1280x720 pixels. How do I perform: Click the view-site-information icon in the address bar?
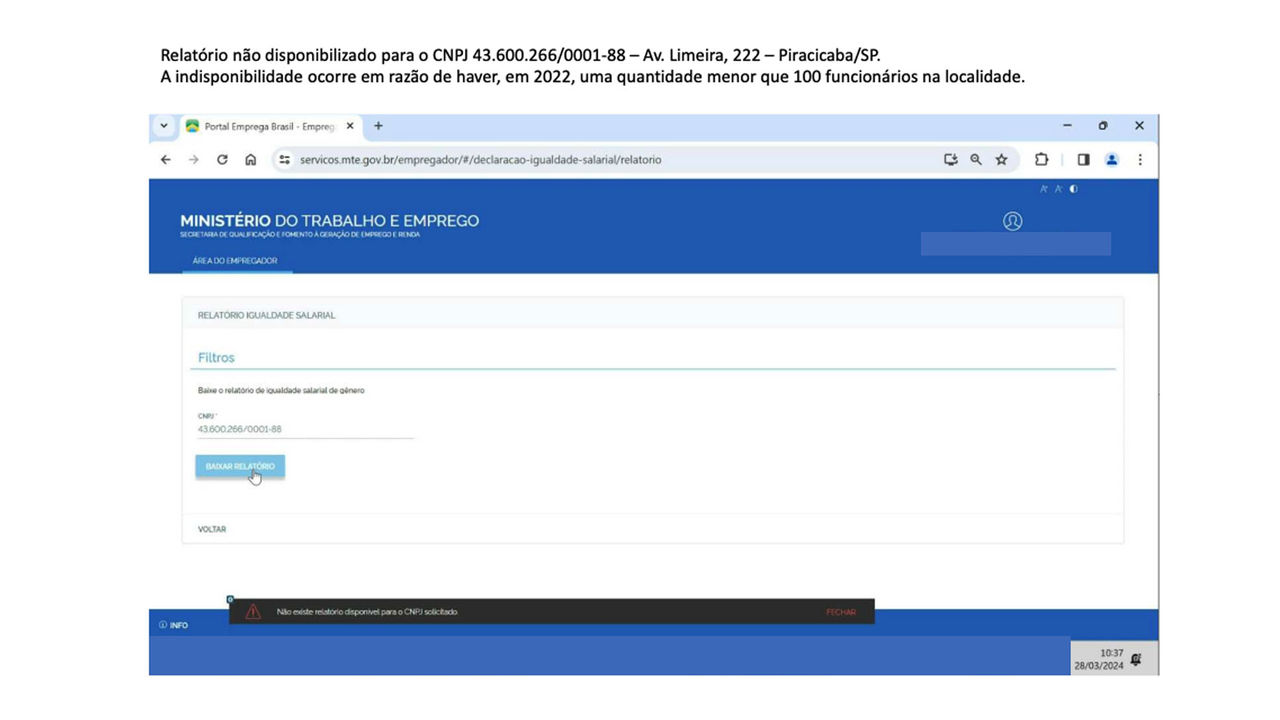pos(284,159)
